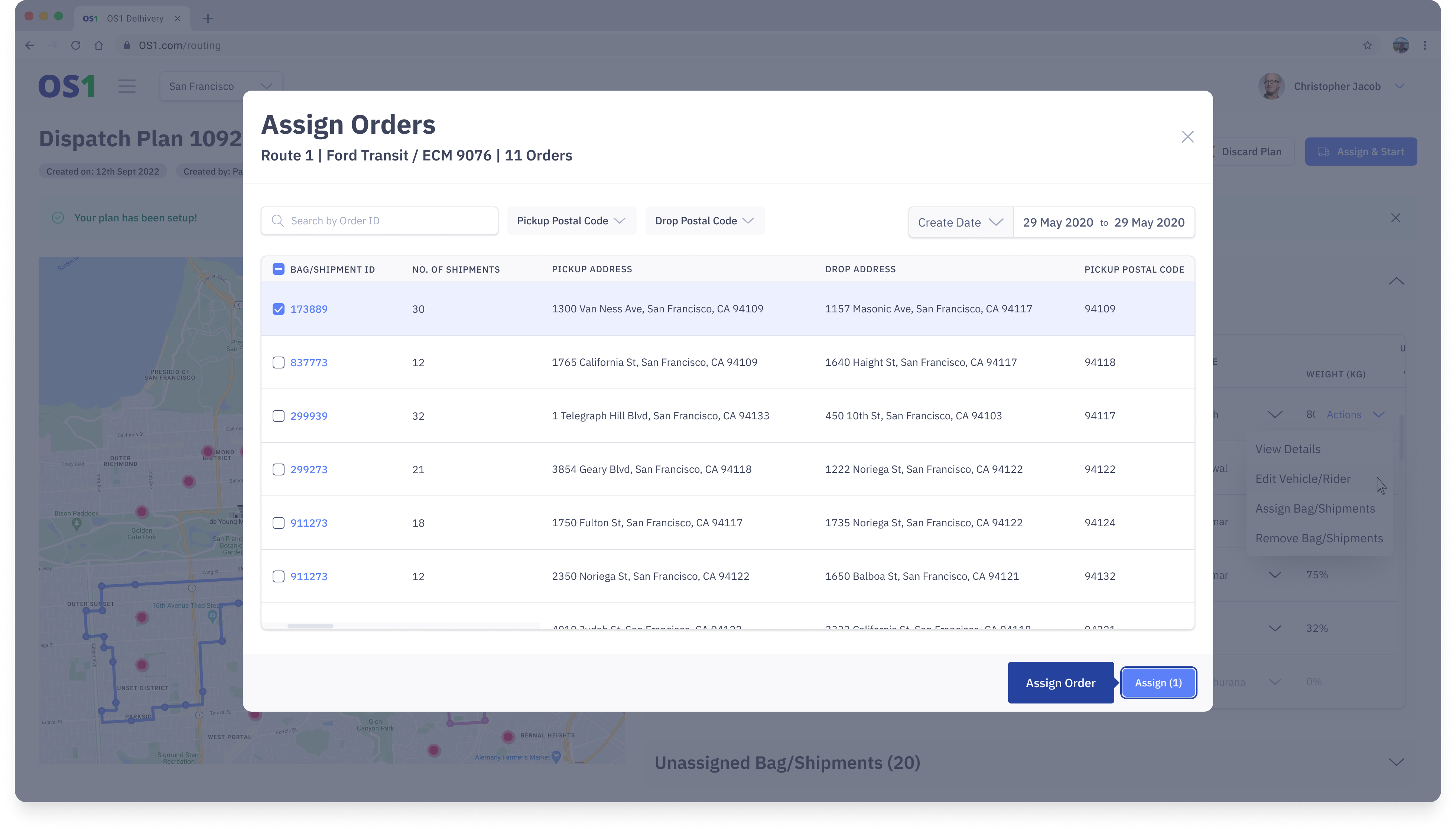1456x832 pixels.
Task: Choose Remove Bag/Shipments menu entry
Action: coord(1318,538)
